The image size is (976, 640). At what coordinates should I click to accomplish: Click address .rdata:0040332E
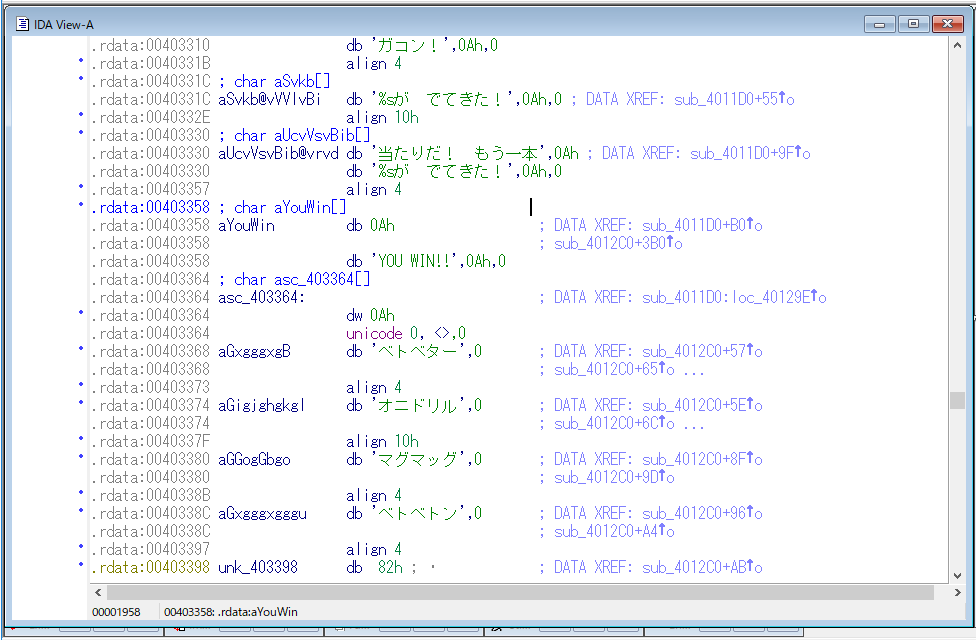point(151,117)
